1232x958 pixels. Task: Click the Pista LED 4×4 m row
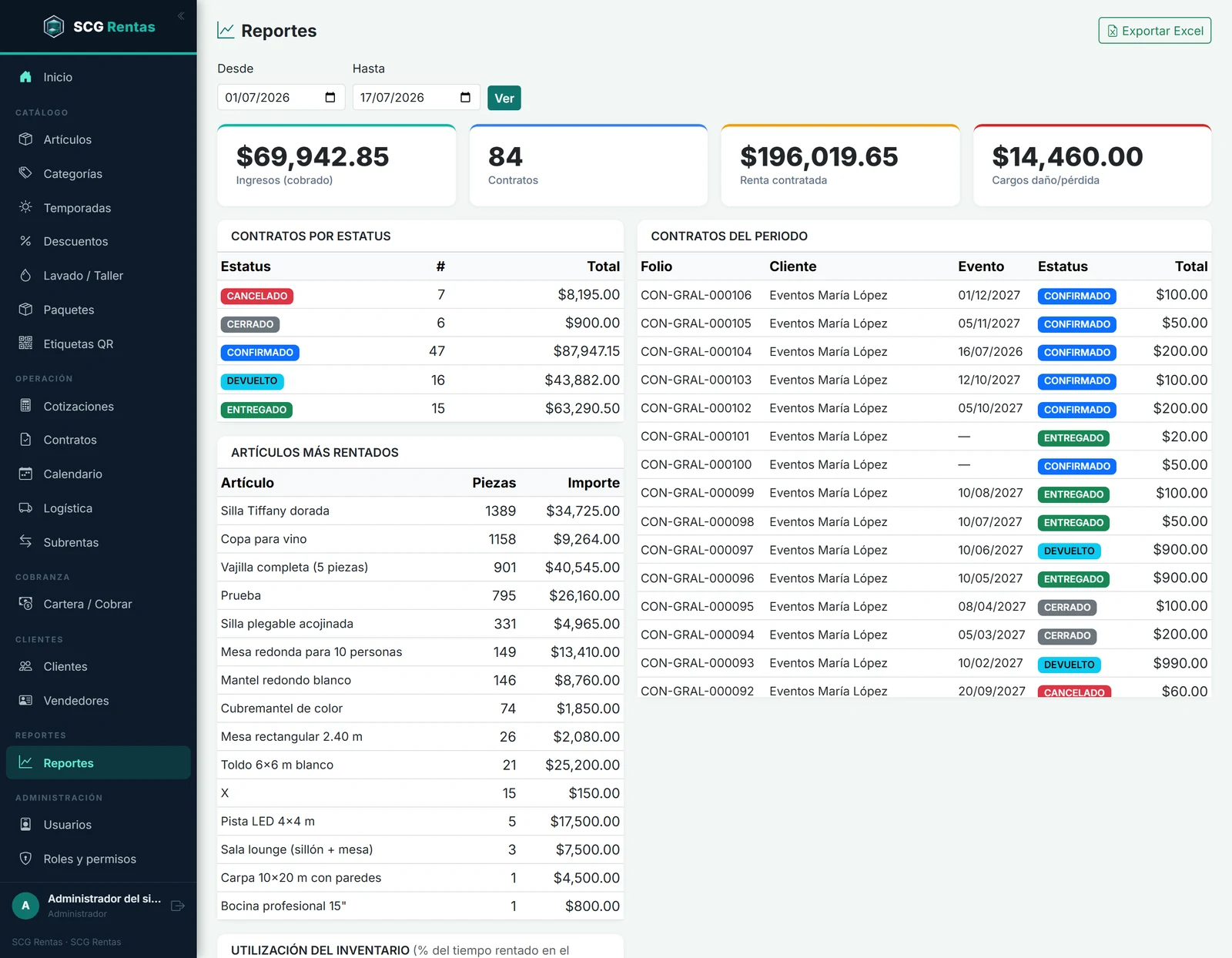[x=420, y=821]
